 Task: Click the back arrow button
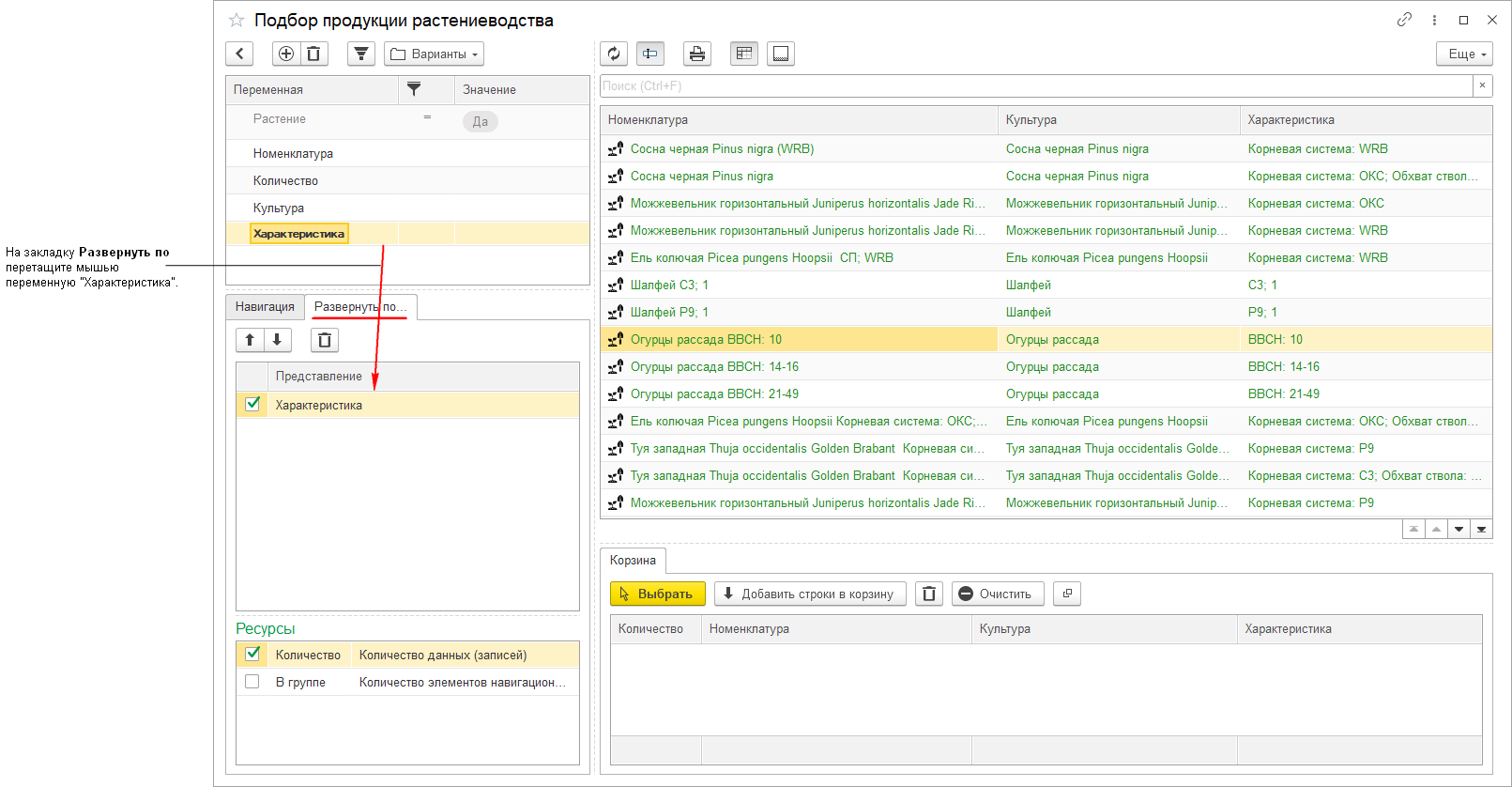pyautogui.click(x=239, y=54)
